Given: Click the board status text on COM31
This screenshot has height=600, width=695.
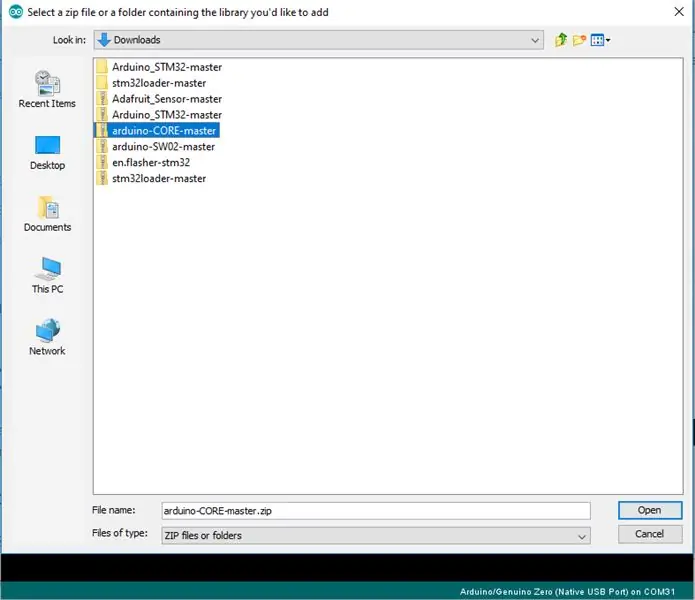Looking at the screenshot, I should (567, 592).
